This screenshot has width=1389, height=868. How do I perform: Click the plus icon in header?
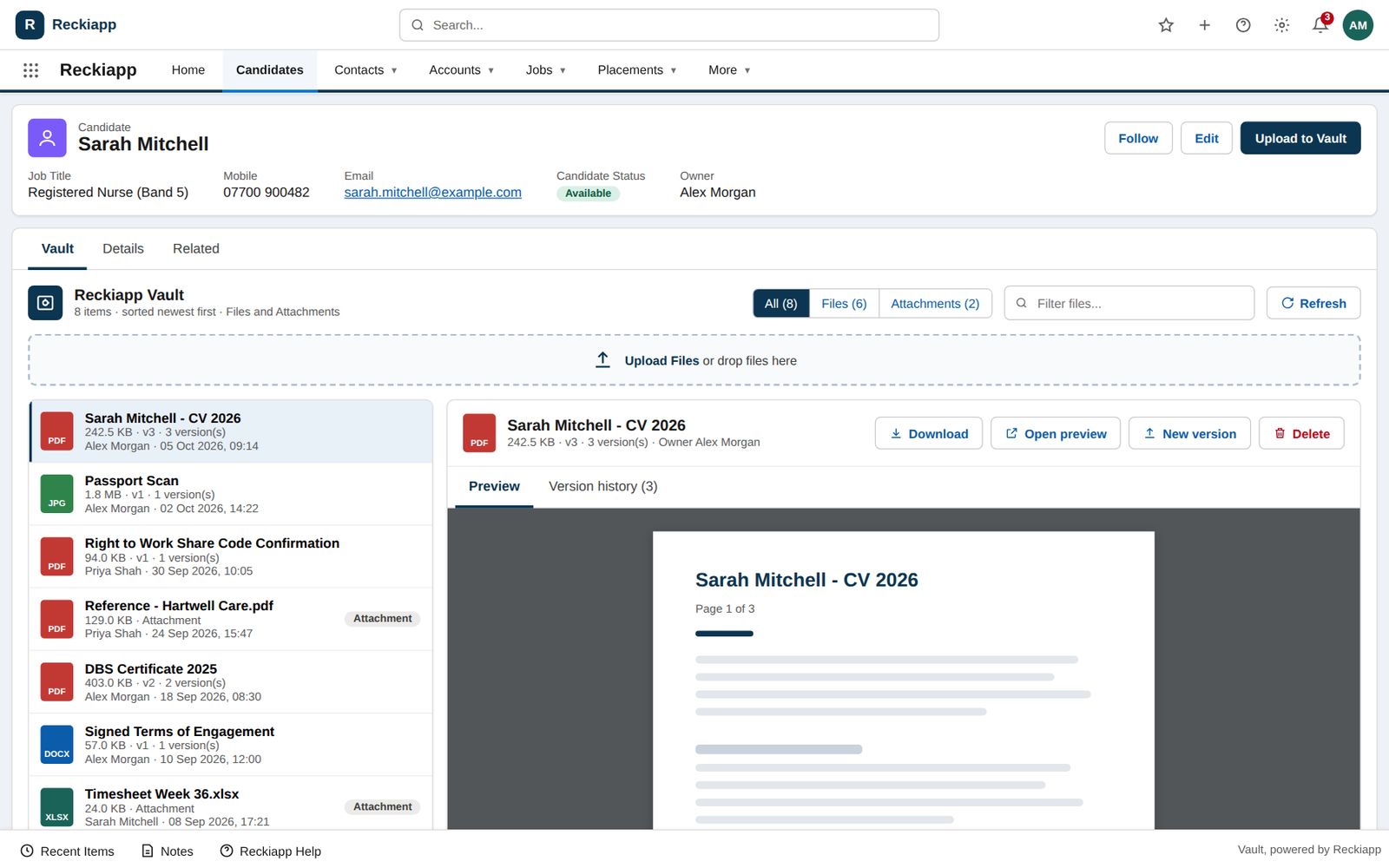pyautogui.click(x=1204, y=25)
